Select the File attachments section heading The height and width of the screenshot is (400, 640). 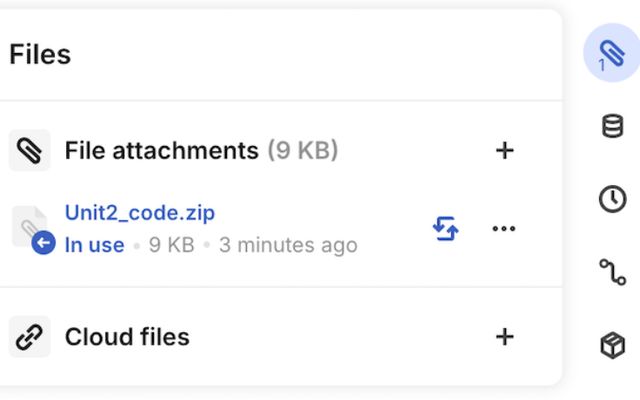(161, 151)
